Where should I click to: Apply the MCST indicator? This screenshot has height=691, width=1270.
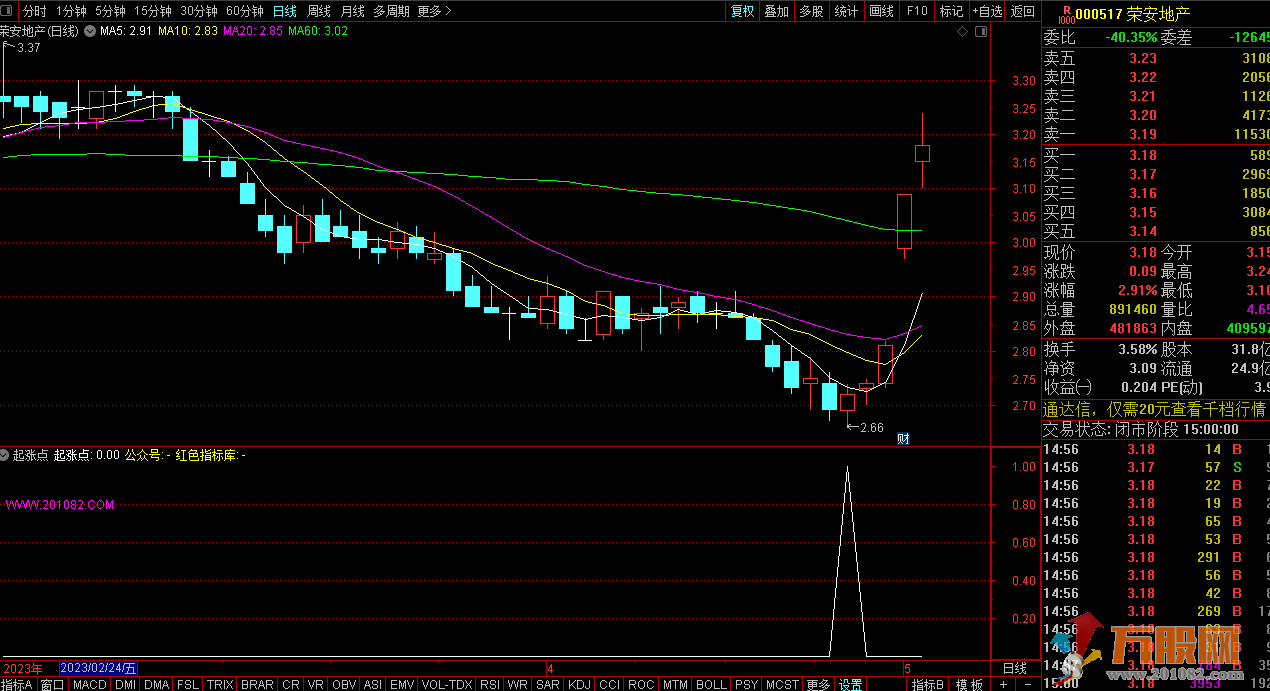[x=782, y=684]
